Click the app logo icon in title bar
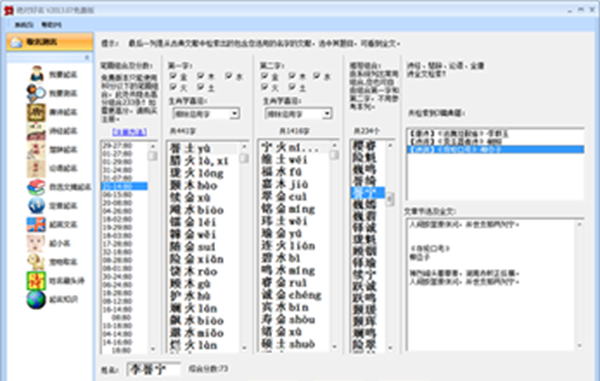600x381 pixels. coord(8,10)
